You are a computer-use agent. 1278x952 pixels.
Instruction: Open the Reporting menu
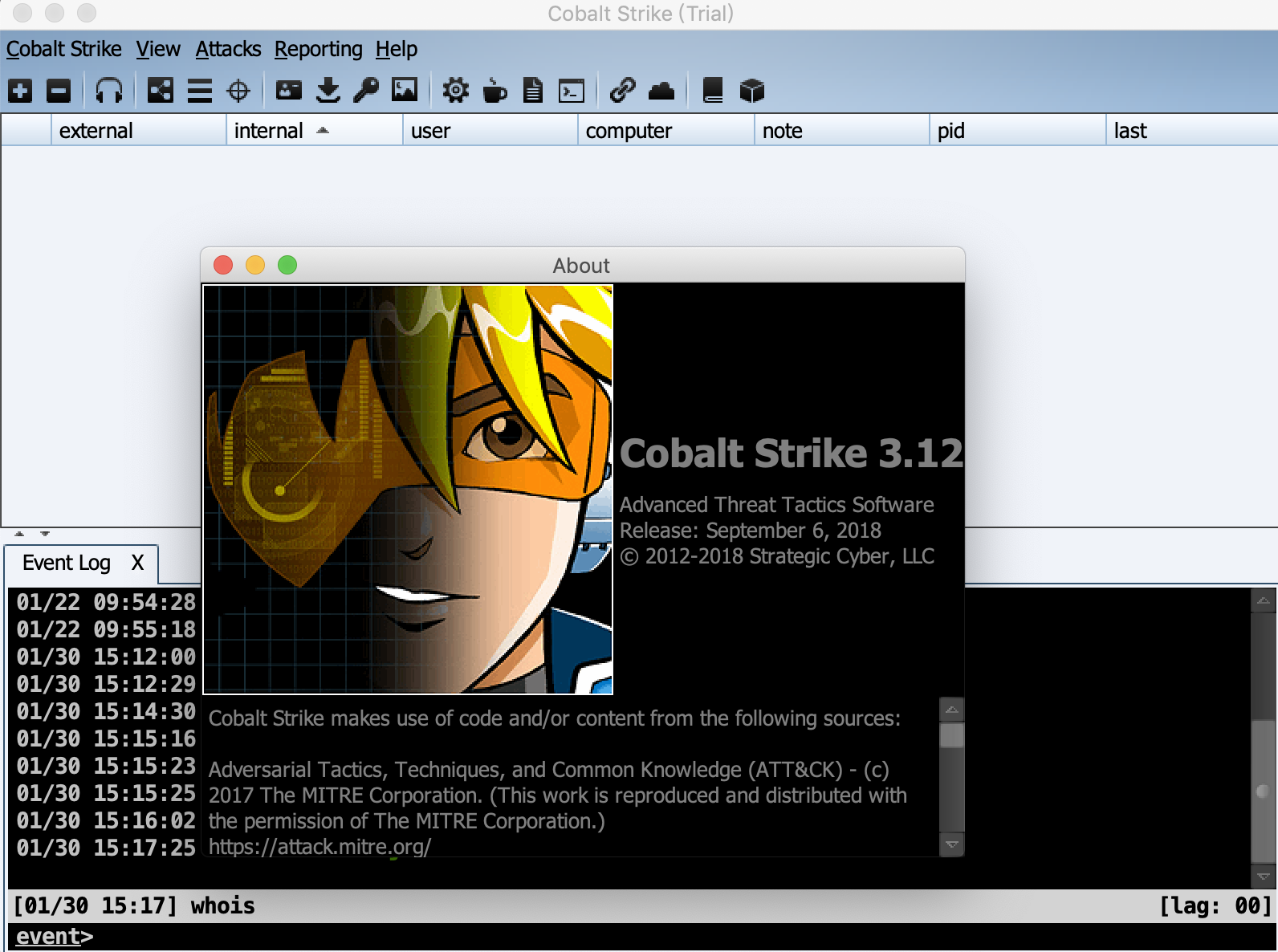pos(319,49)
